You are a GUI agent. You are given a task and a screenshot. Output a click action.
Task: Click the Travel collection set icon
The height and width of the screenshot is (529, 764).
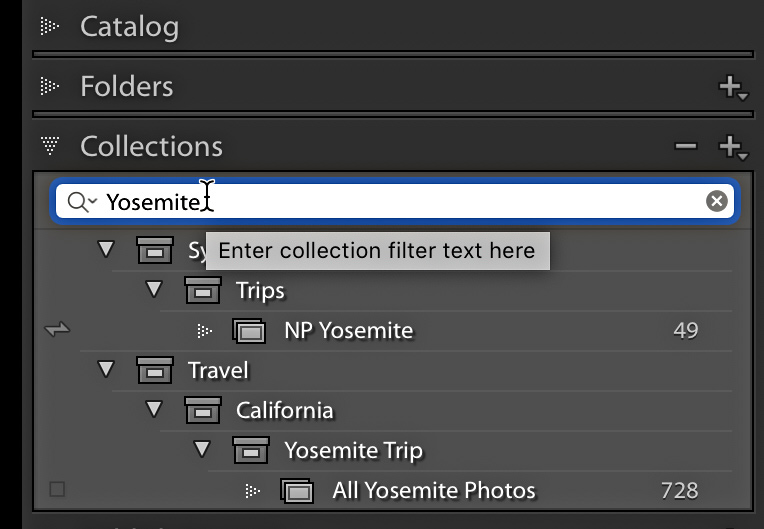[x=154, y=370]
